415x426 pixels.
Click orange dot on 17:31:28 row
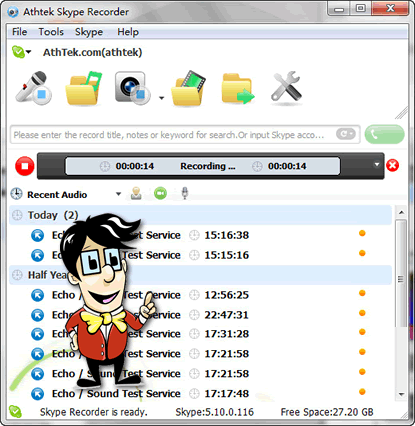click(362, 332)
